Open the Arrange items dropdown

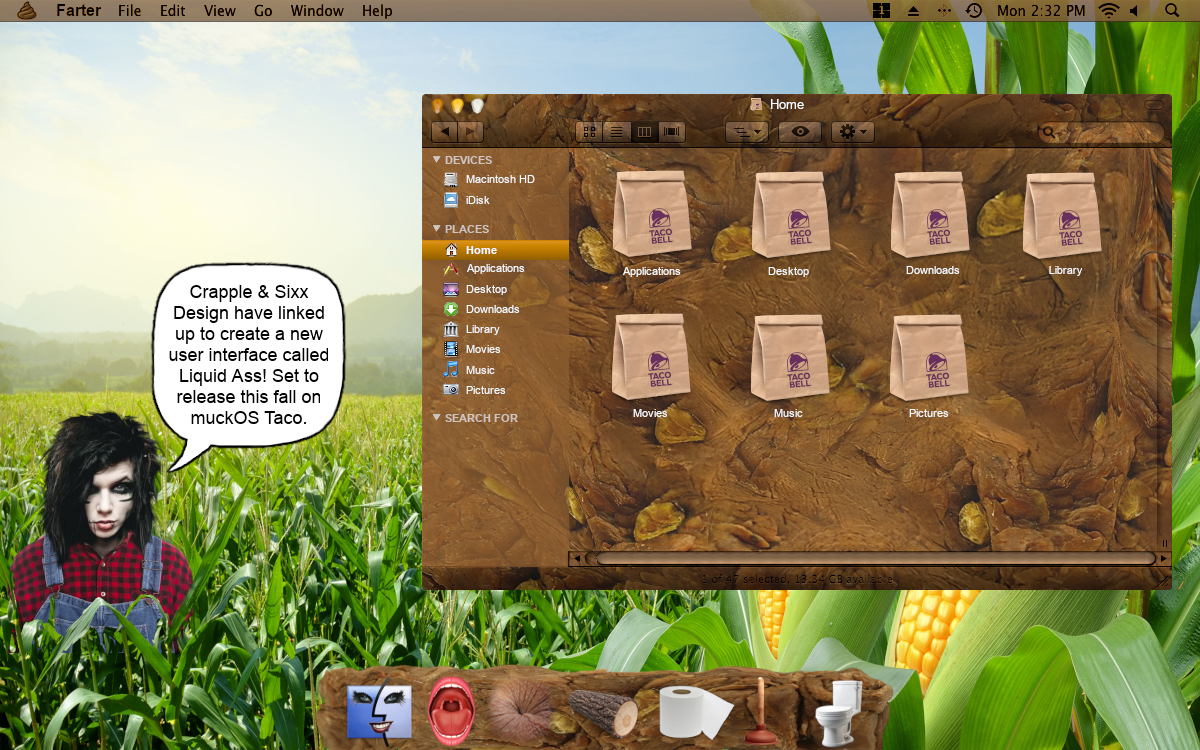coord(746,132)
